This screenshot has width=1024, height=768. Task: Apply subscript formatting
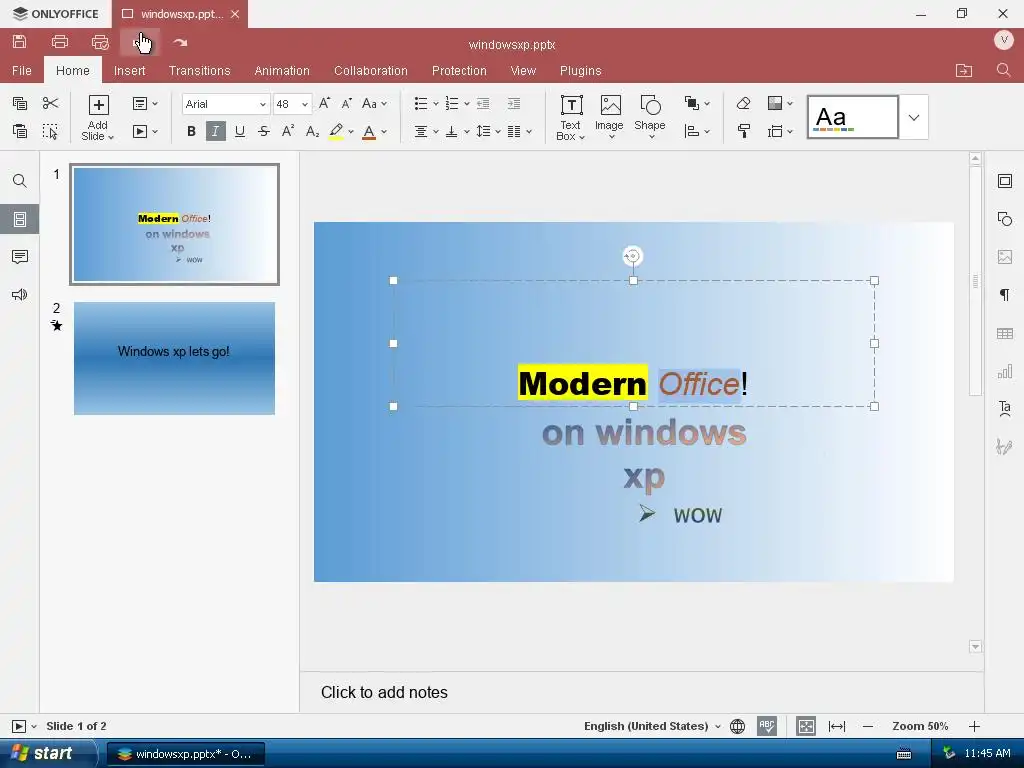[x=312, y=131]
